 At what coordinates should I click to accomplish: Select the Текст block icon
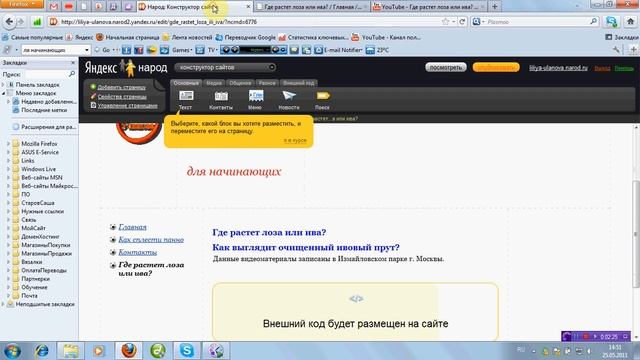[x=186, y=96]
